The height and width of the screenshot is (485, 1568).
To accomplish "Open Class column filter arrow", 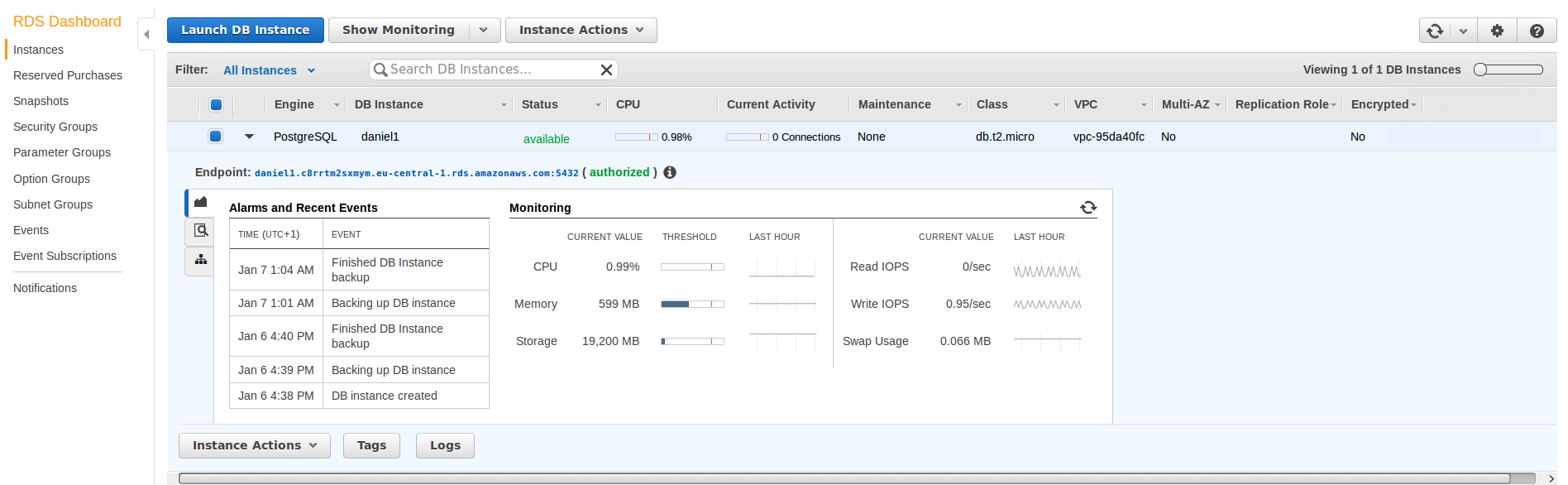I will click(1056, 105).
